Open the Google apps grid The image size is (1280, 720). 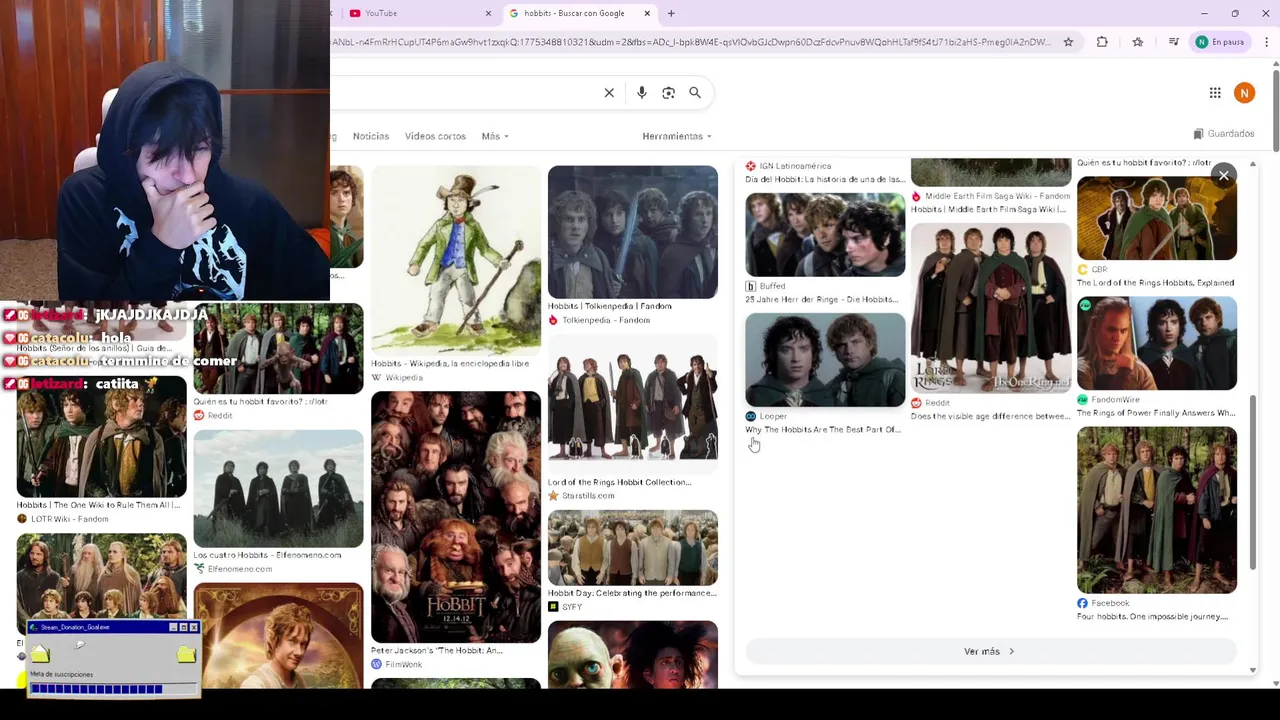pyautogui.click(x=1215, y=93)
